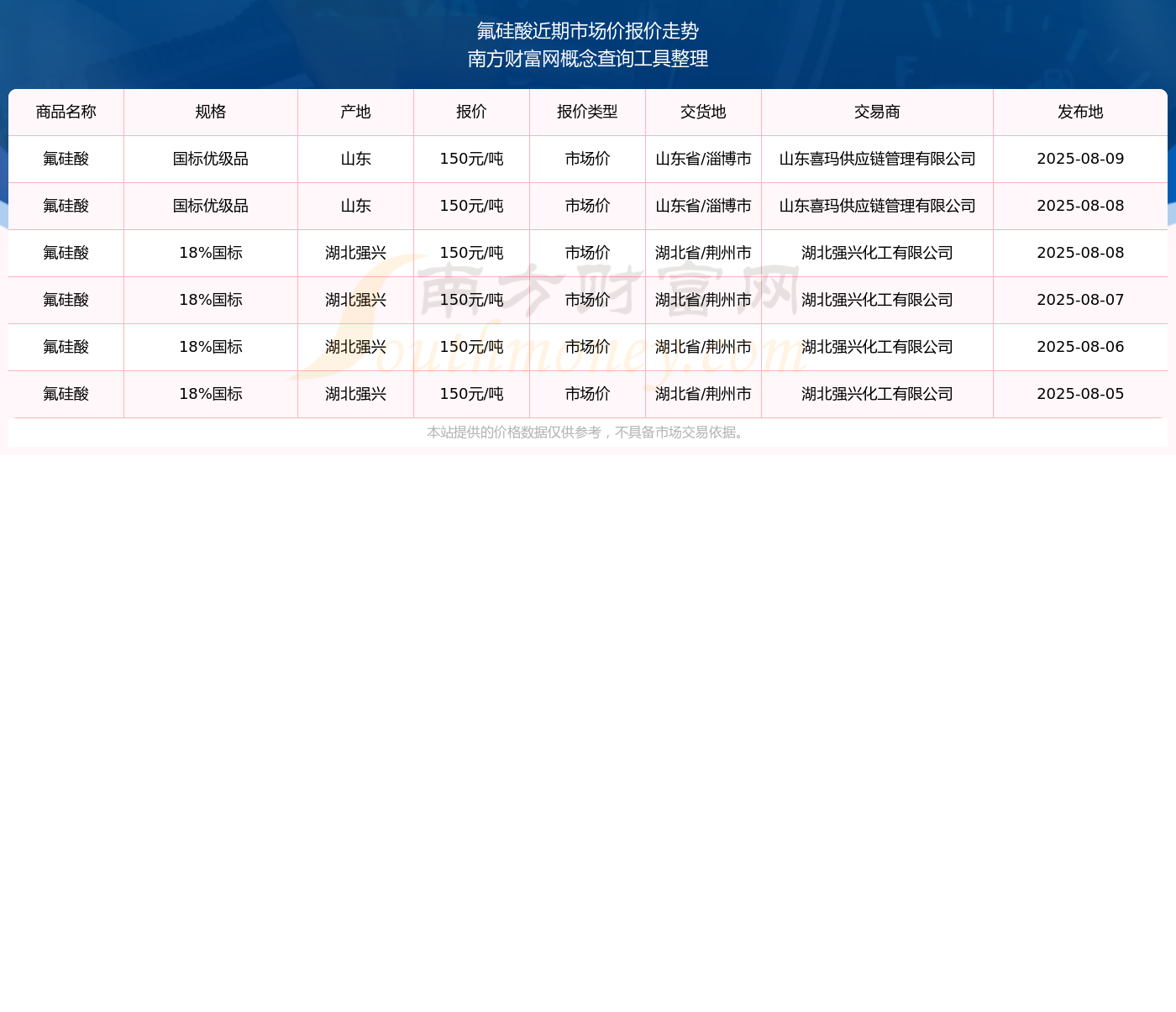Click 150元/吨 in the 2025-08-05 row

[472, 394]
